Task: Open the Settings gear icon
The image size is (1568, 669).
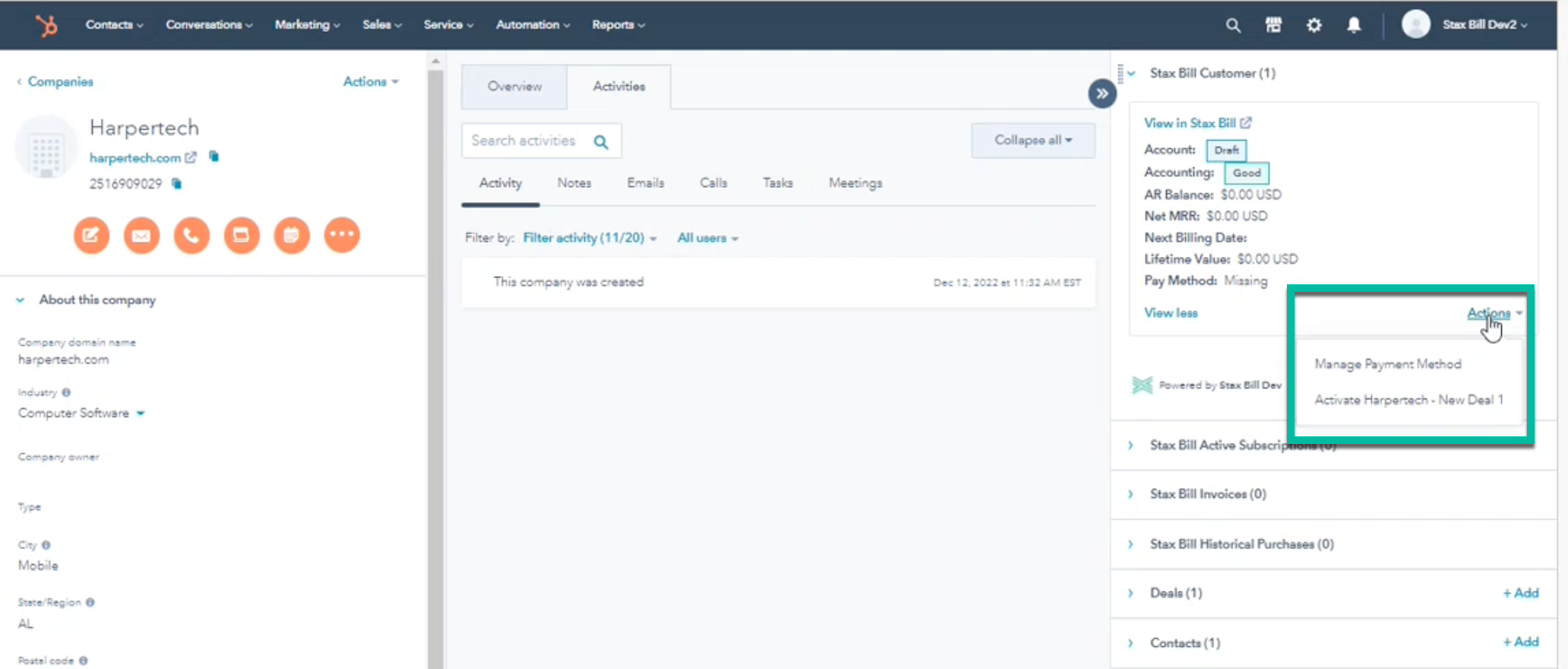Action: click(x=1314, y=25)
